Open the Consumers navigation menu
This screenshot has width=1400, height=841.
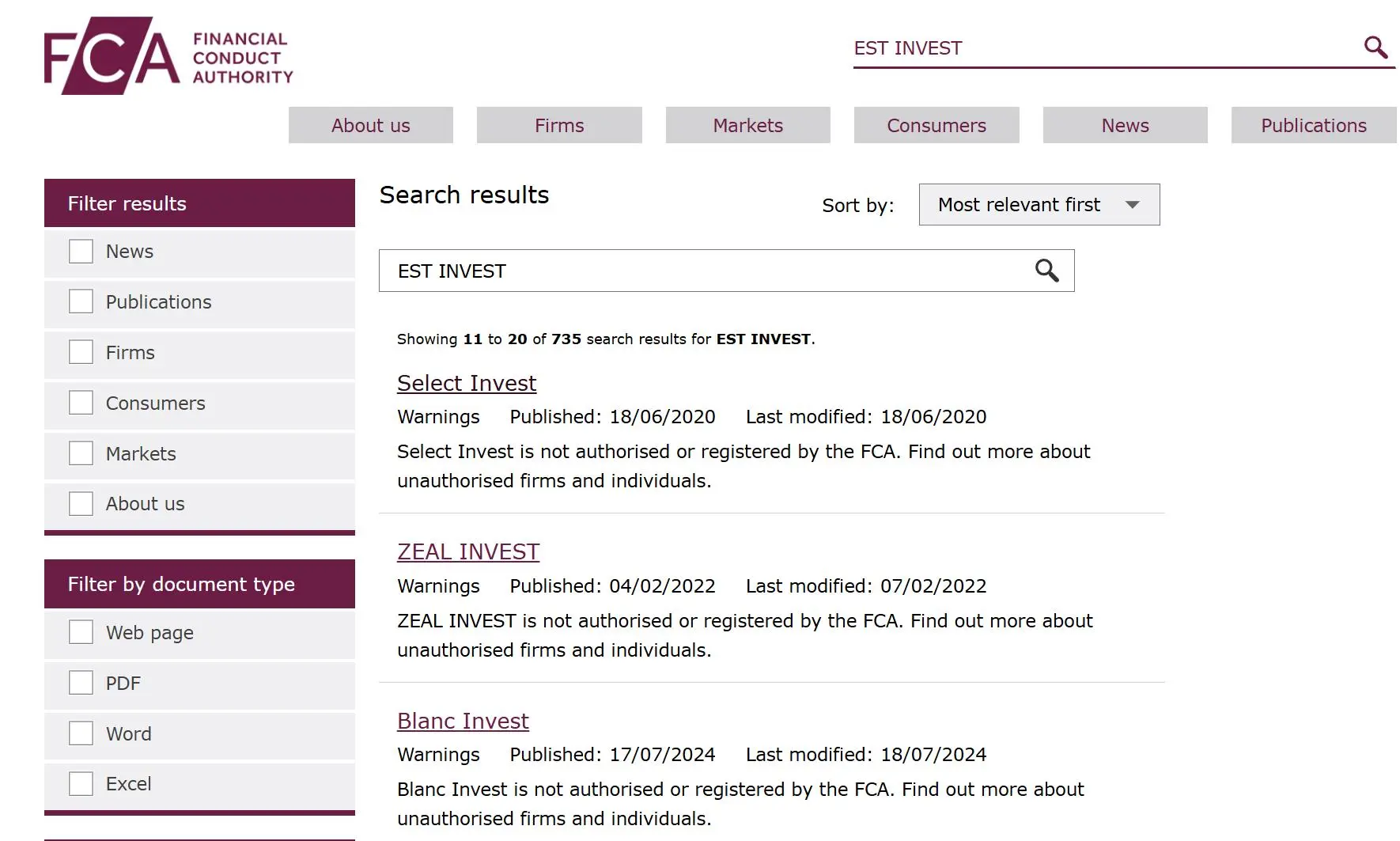(936, 125)
